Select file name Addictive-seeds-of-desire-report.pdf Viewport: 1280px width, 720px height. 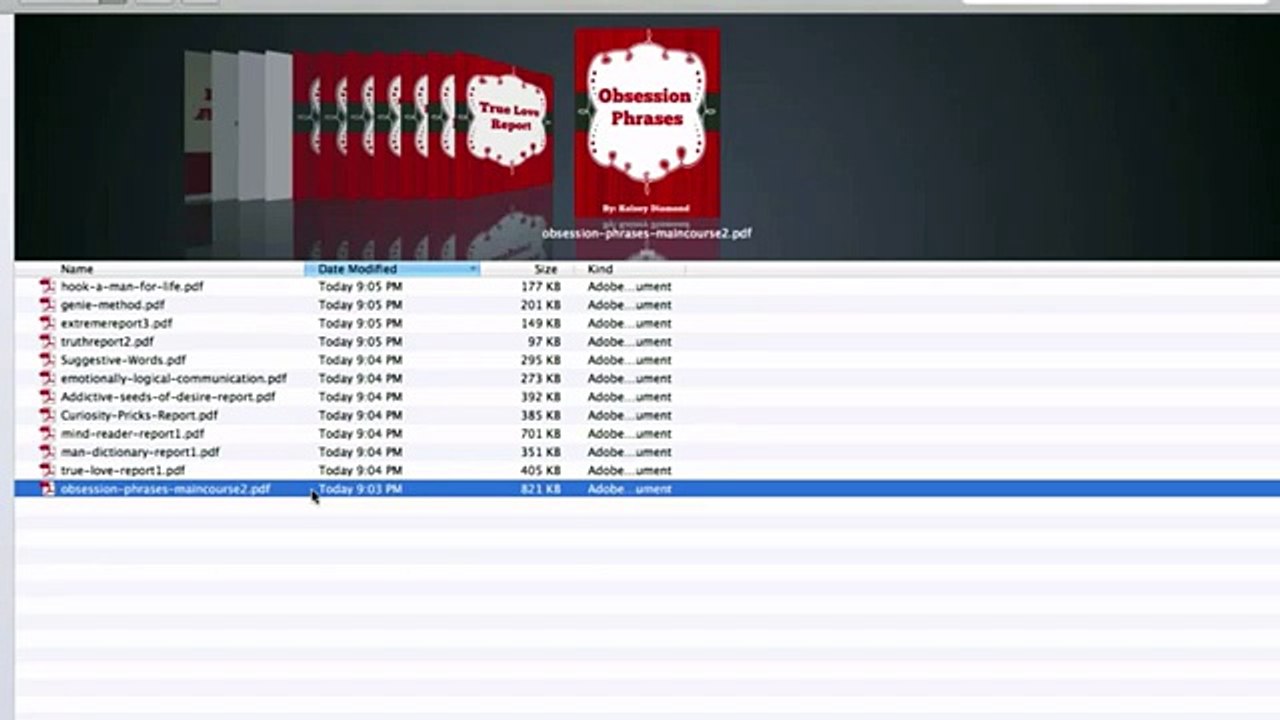coord(168,396)
